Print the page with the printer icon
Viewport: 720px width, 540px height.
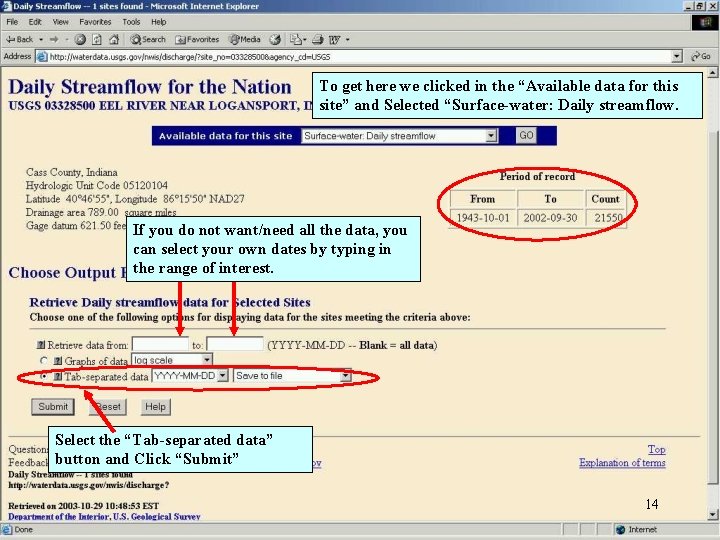(x=318, y=39)
